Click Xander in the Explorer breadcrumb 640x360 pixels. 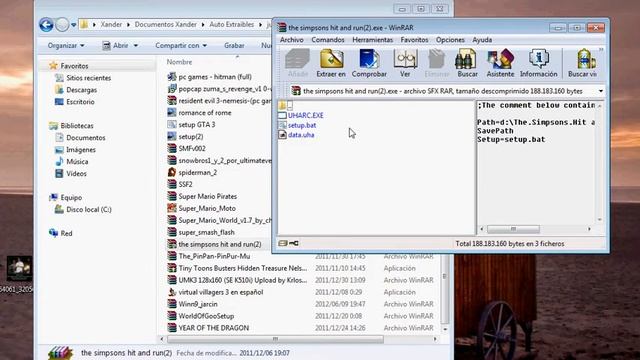111,25
